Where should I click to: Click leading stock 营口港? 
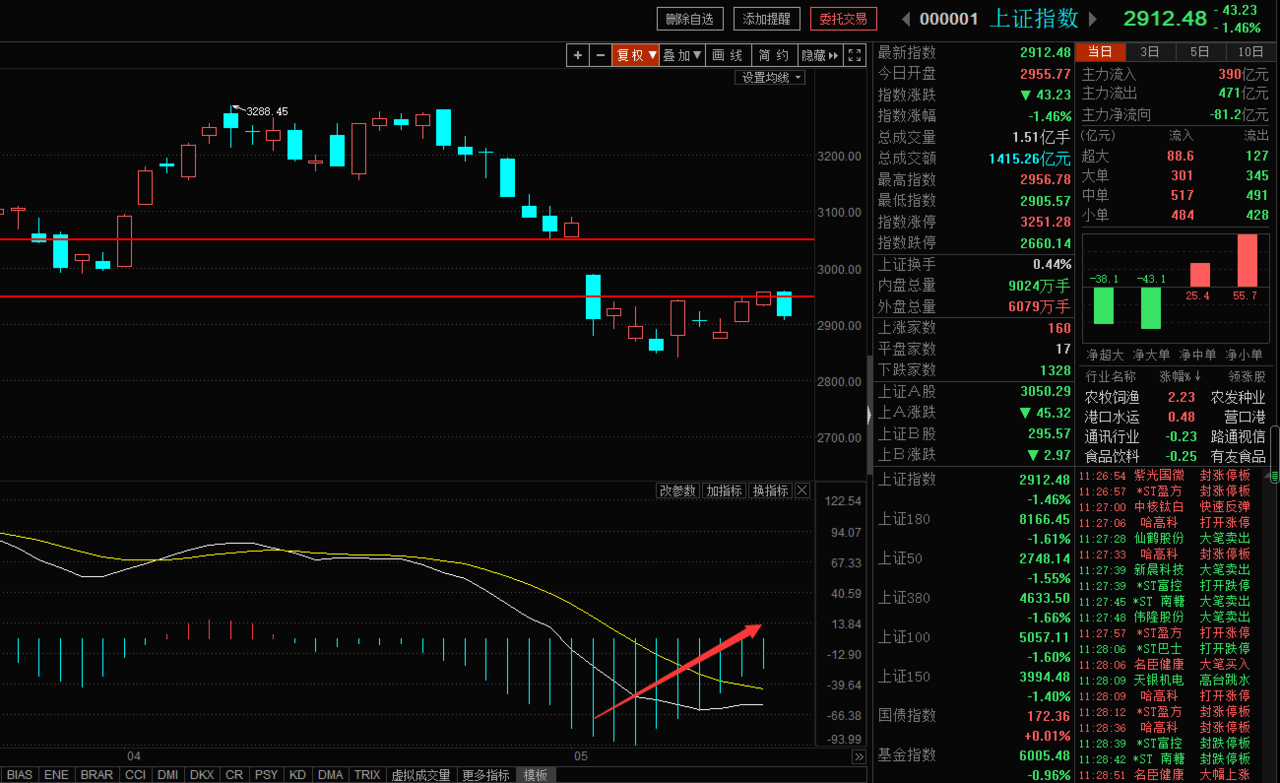[x=1245, y=417]
